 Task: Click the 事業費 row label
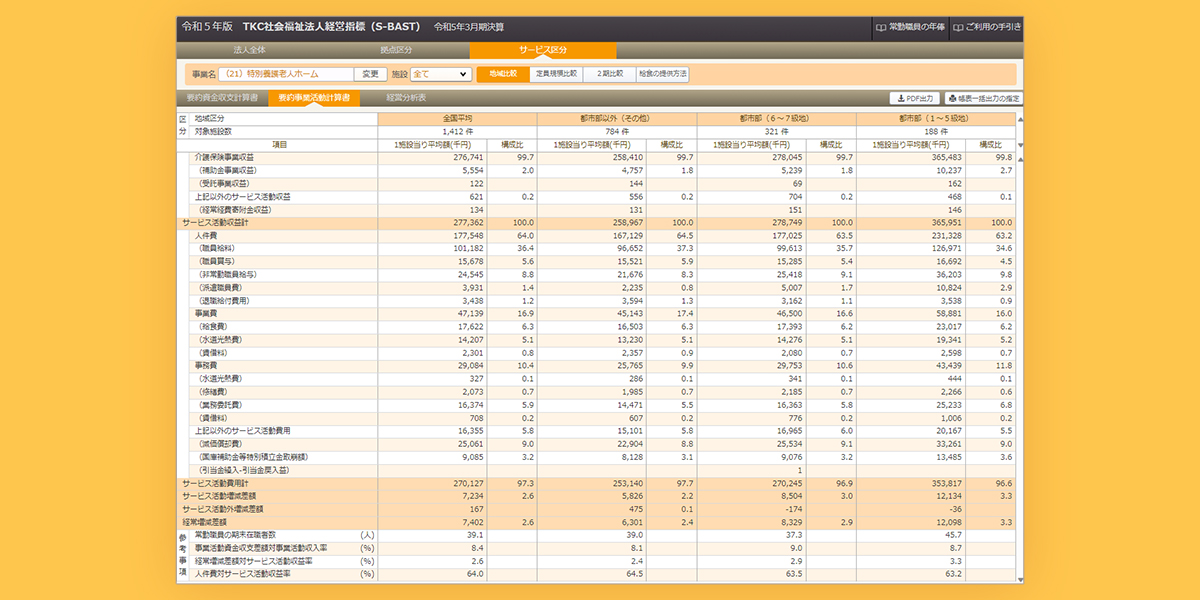point(204,313)
